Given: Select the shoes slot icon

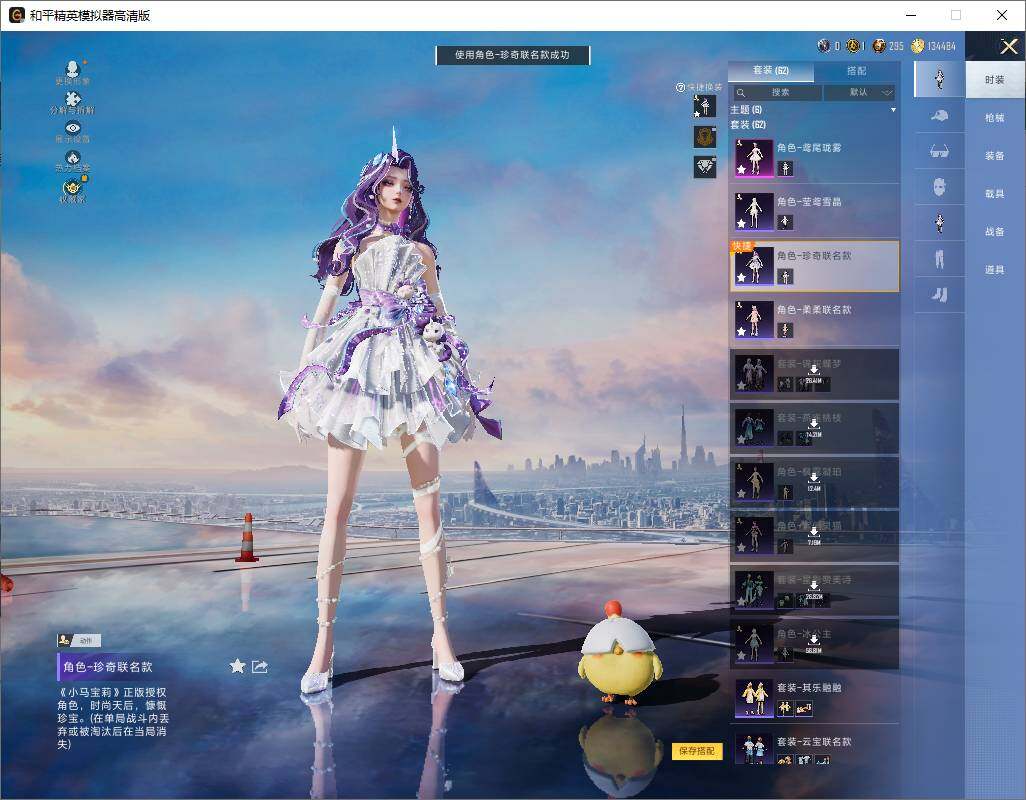Looking at the screenshot, I should (x=939, y=295).
